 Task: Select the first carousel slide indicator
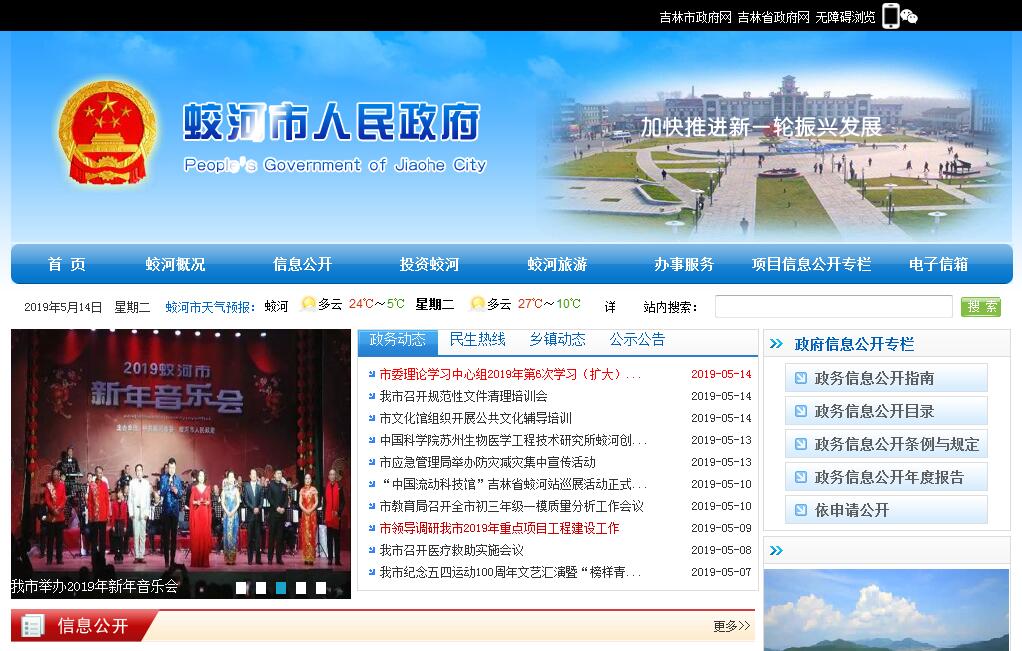point(241,588)
